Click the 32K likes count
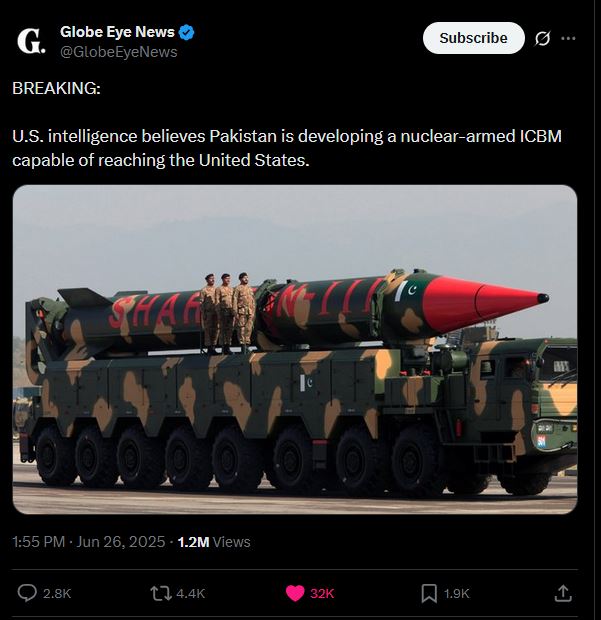 point(322,594)
